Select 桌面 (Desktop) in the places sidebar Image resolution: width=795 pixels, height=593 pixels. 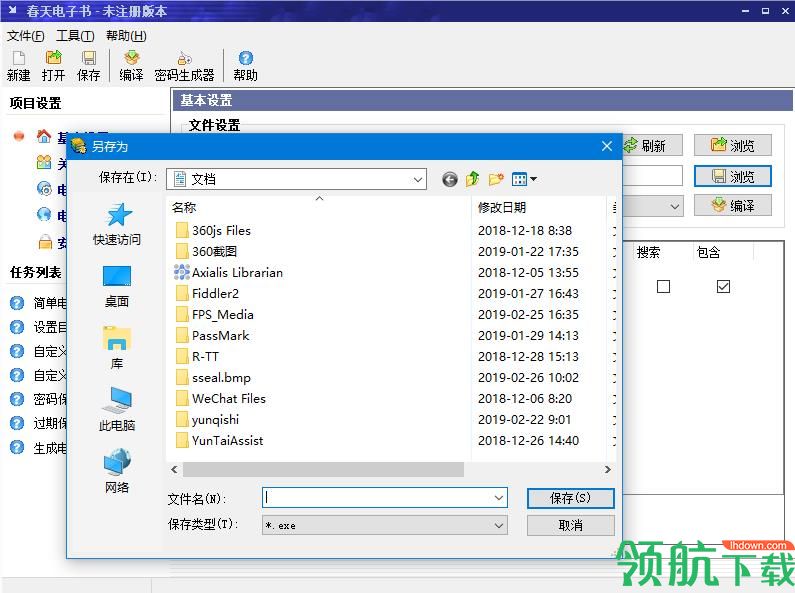pyautogui.click(x=117, y=287)
